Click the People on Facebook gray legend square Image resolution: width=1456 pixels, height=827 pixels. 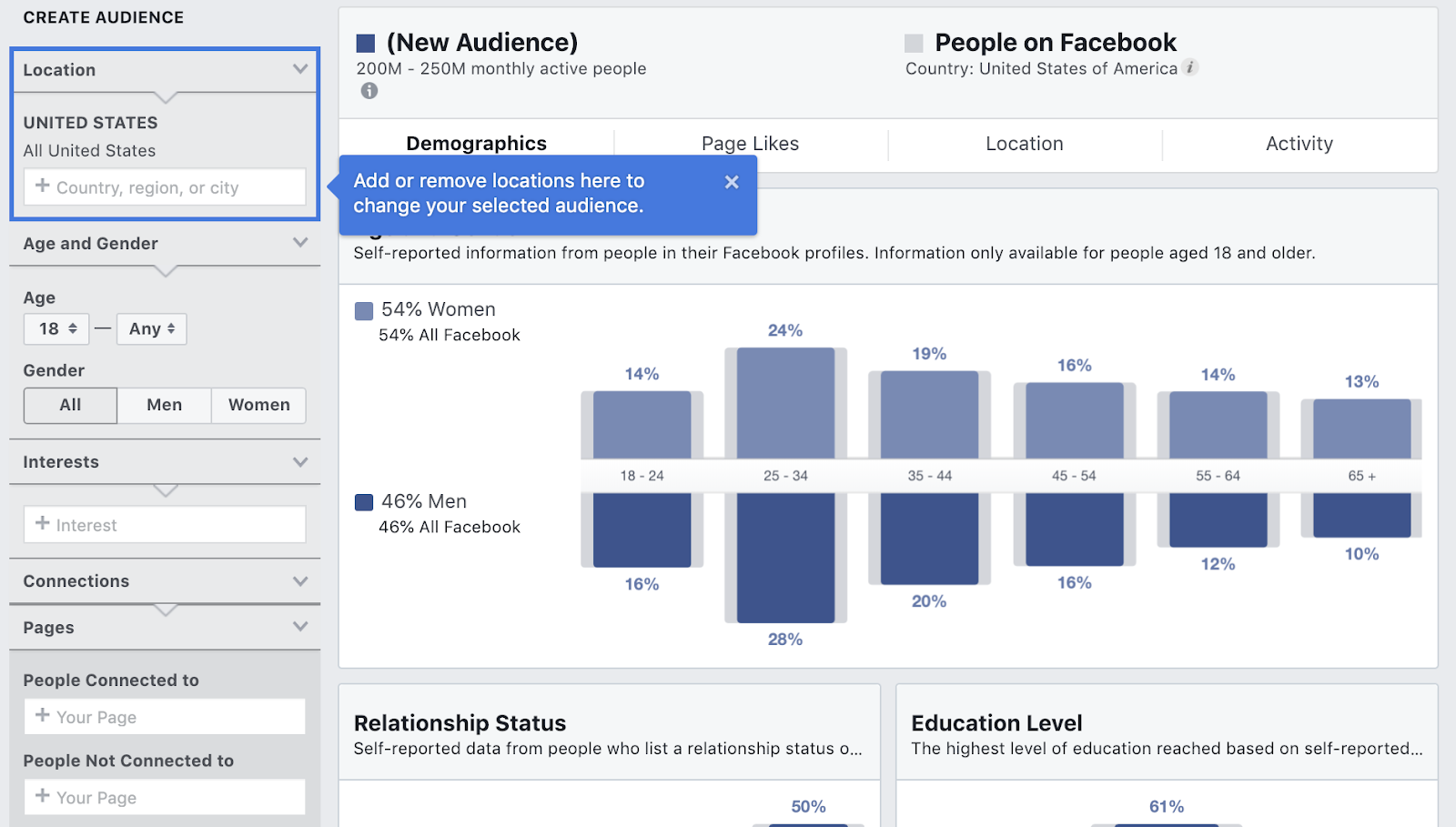pyautogui.click(x=914, y=43)
